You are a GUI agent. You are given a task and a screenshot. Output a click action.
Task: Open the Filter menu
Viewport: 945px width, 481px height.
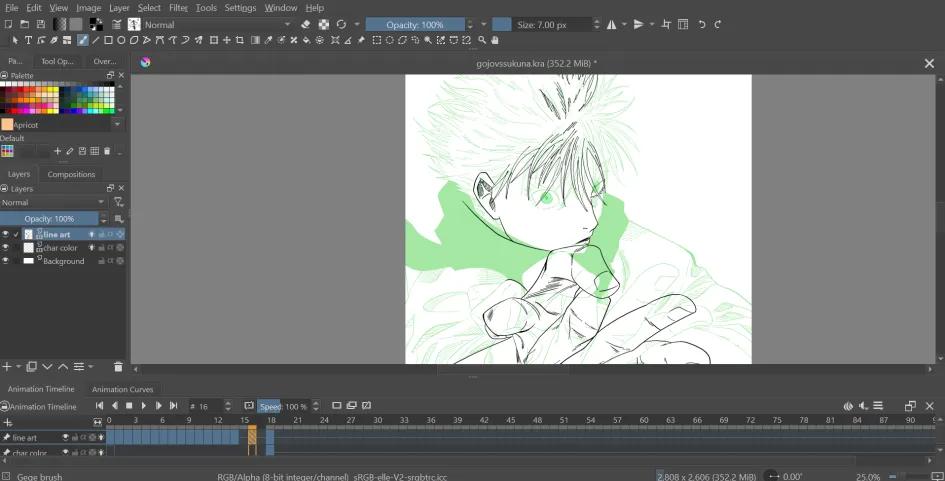pos(178,8)
